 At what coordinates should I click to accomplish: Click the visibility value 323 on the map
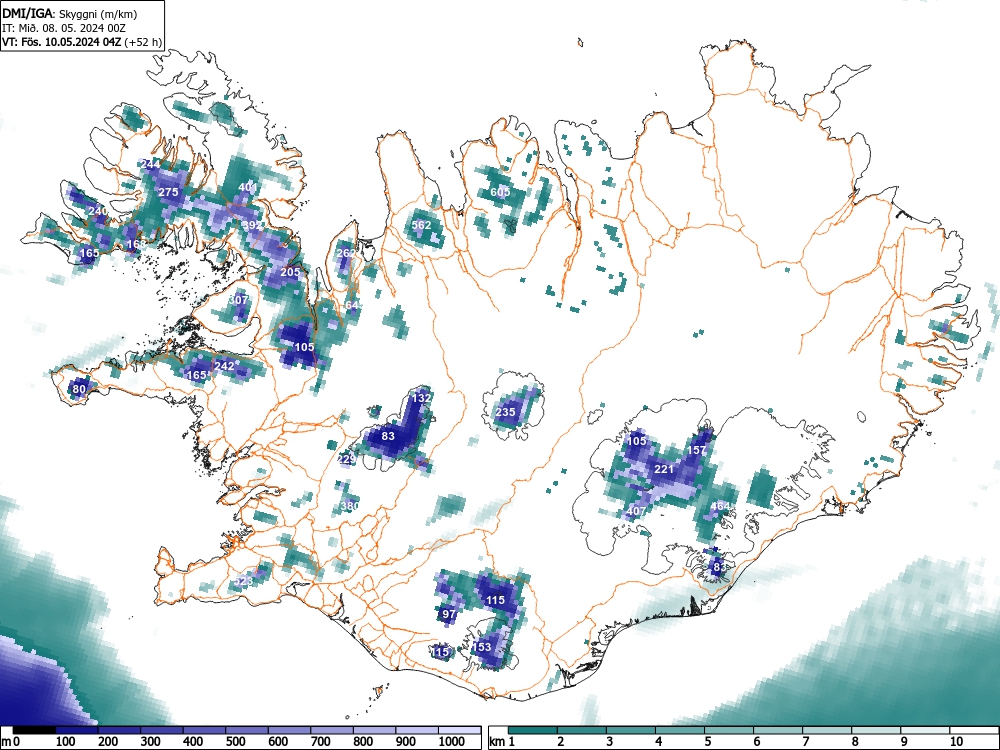tap(244, 582)
